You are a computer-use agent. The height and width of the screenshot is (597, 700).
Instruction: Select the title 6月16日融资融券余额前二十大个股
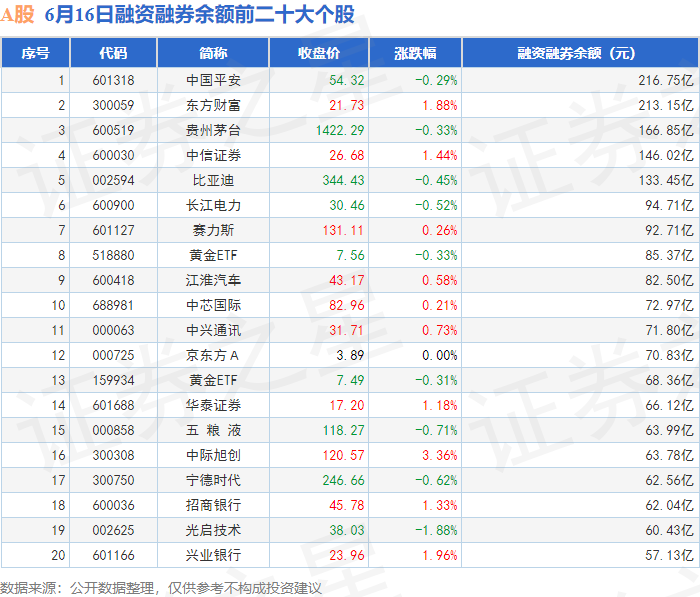click(x=200, y=14)
